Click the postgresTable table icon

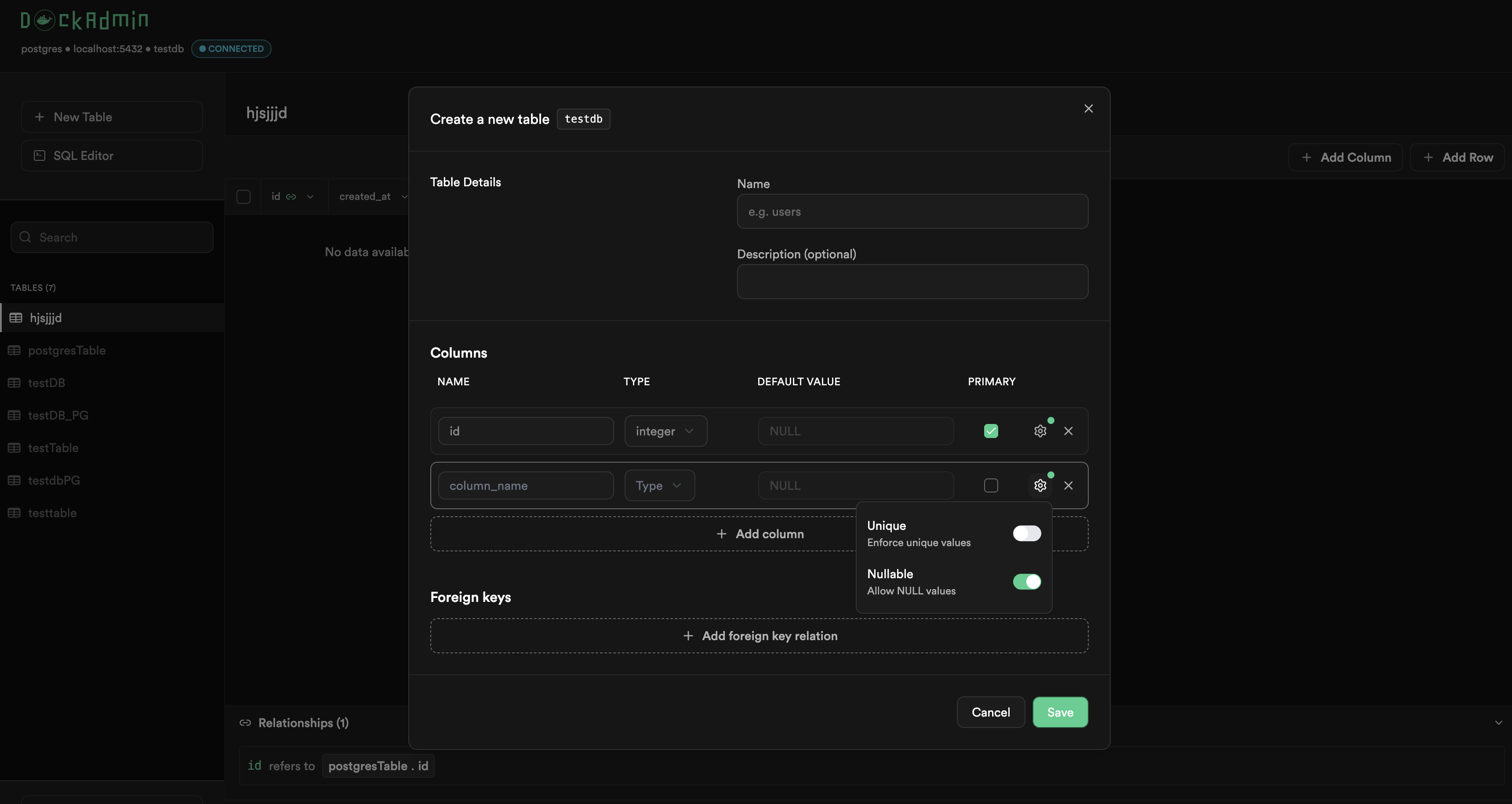click(x=14, y=350)
